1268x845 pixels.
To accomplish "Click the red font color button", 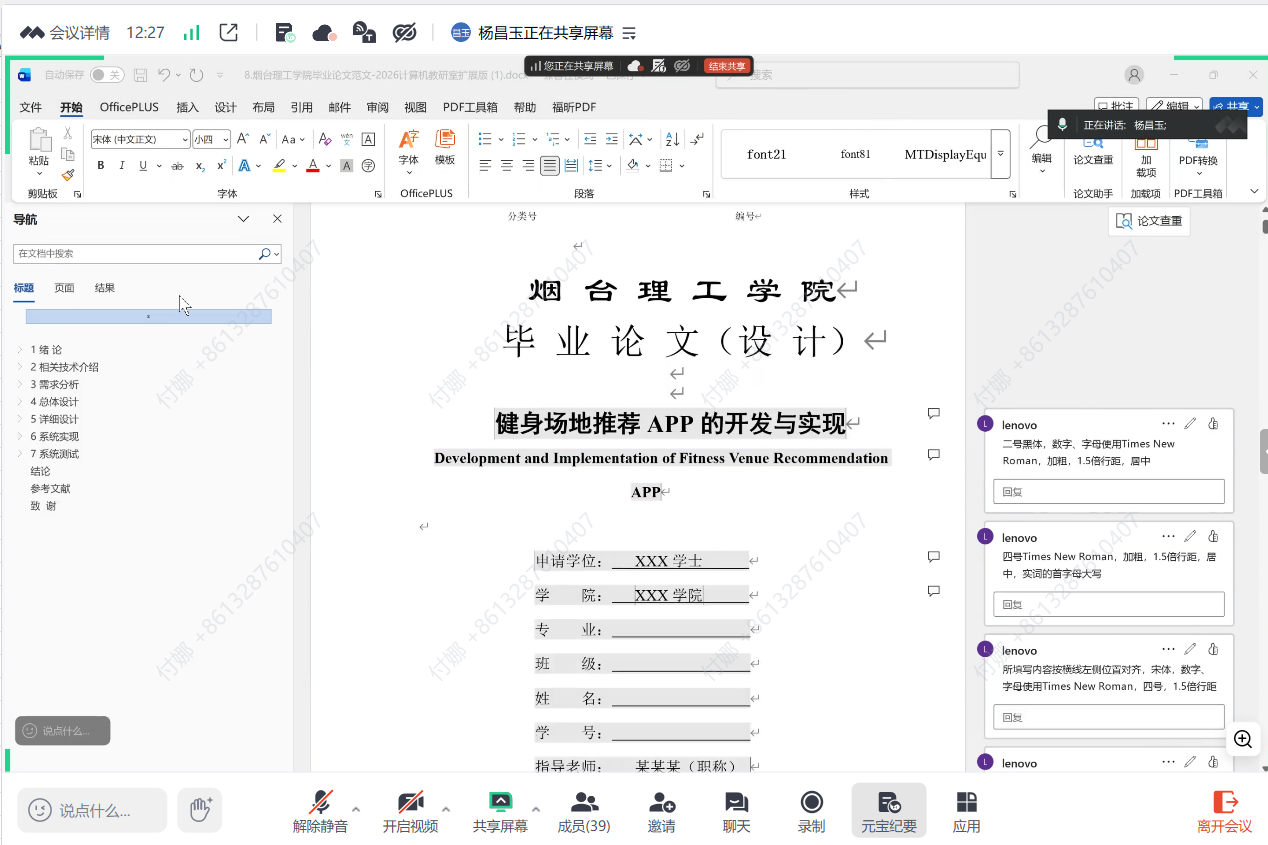I will tap(313, 165).
